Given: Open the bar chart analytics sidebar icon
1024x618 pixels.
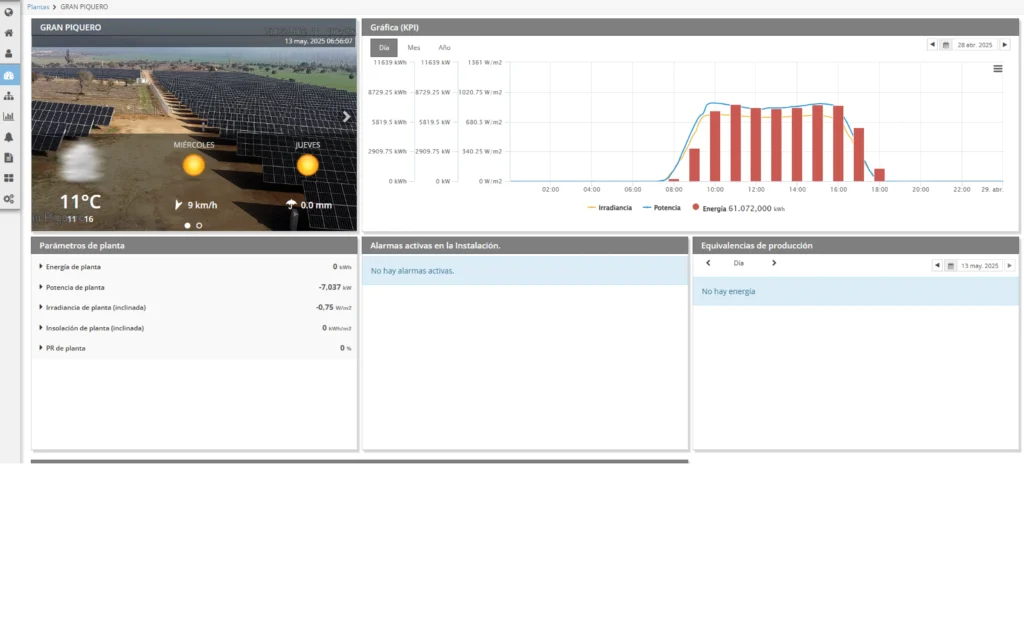Looking at the screenshot, I should 9,116.
